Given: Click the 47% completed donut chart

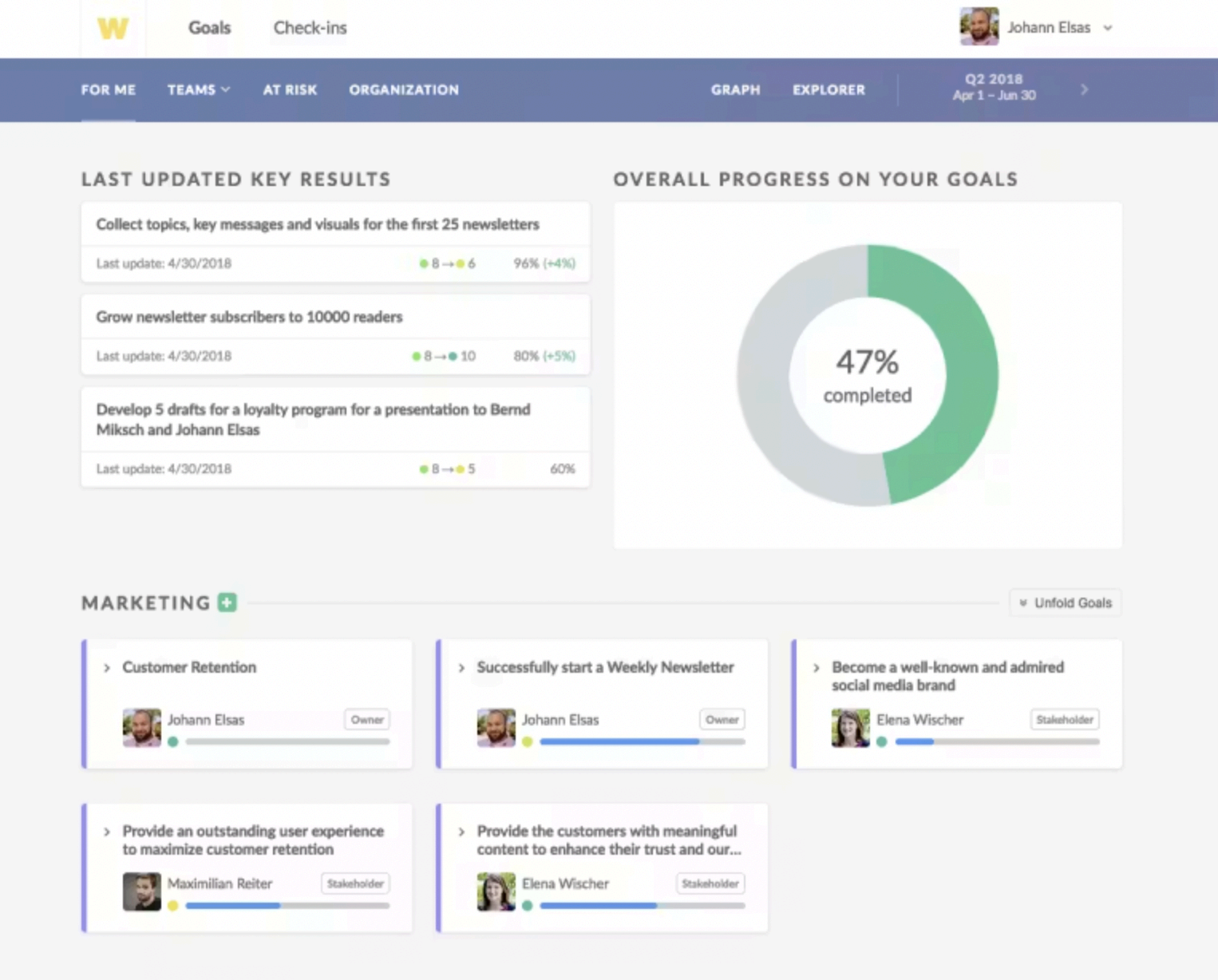Looking at the screenshot, I should (x=868, y=375).
